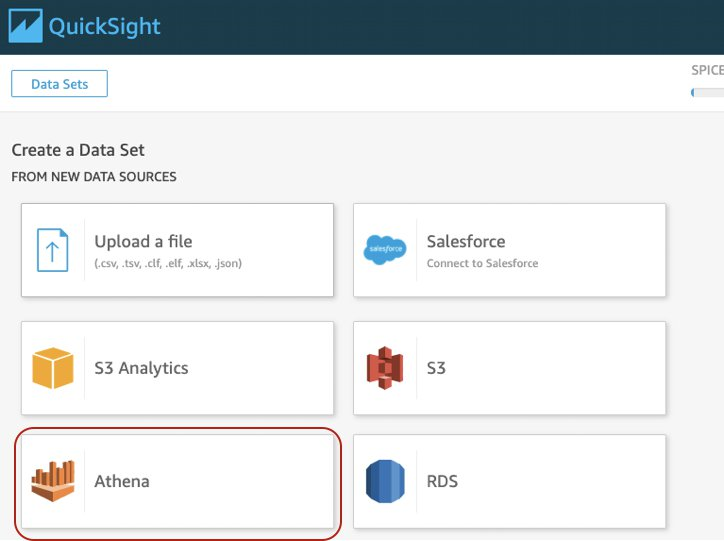This screenshot has height=541, width=724.
Task: Click the Create a Data Set heading
Action: [78, 150]
